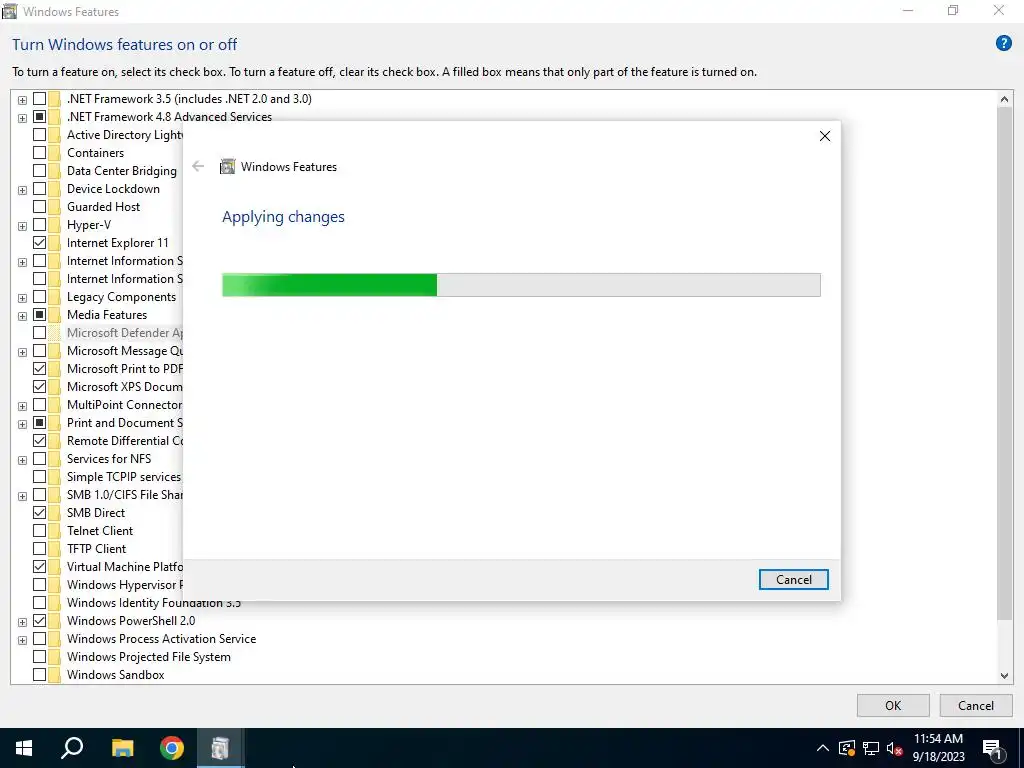
Task: Expand the Legacy Components node
Action: (x=22, y=298)
